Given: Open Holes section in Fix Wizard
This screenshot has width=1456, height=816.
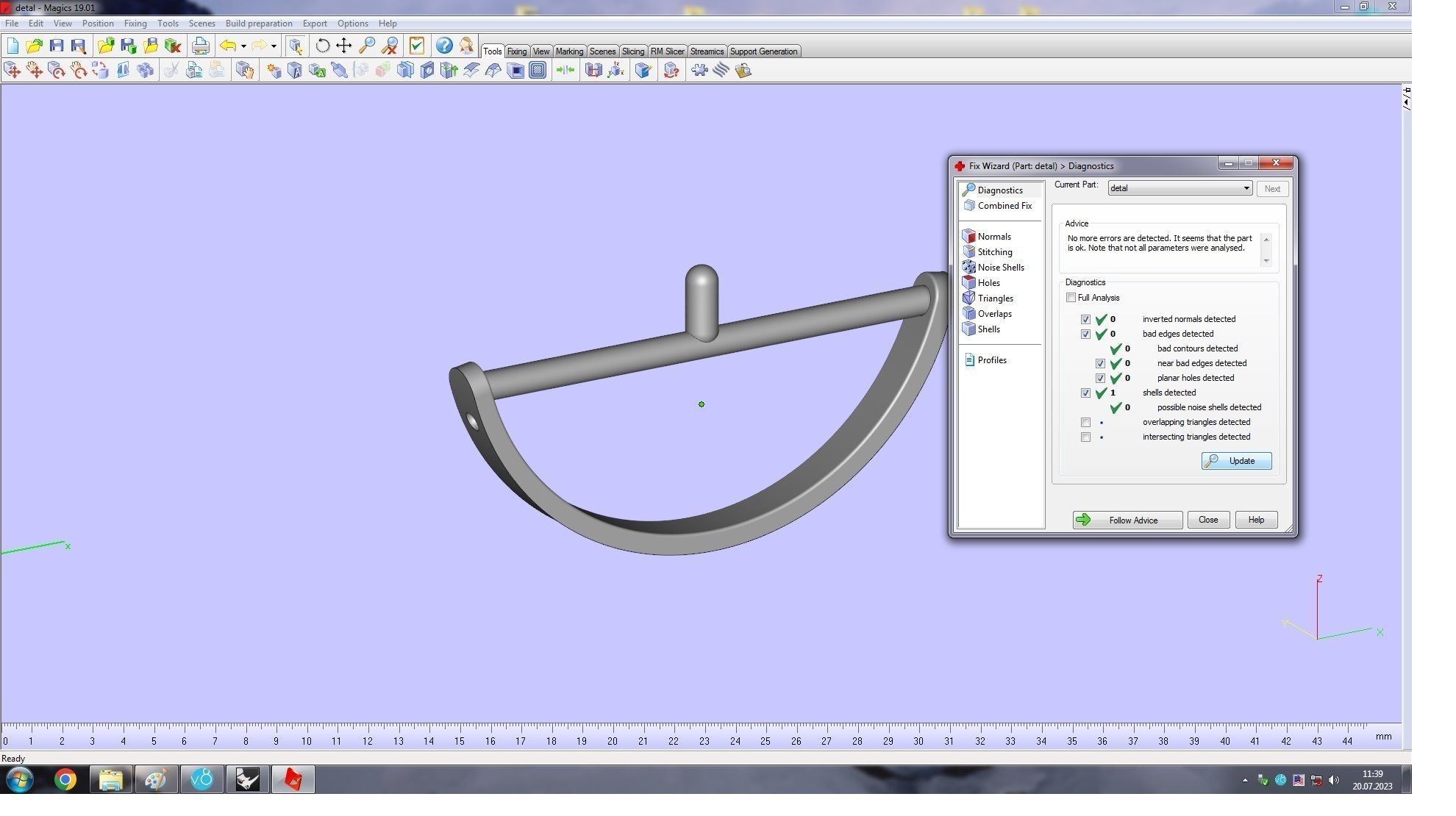Looking at the screenshot, I should click(988, 283).
